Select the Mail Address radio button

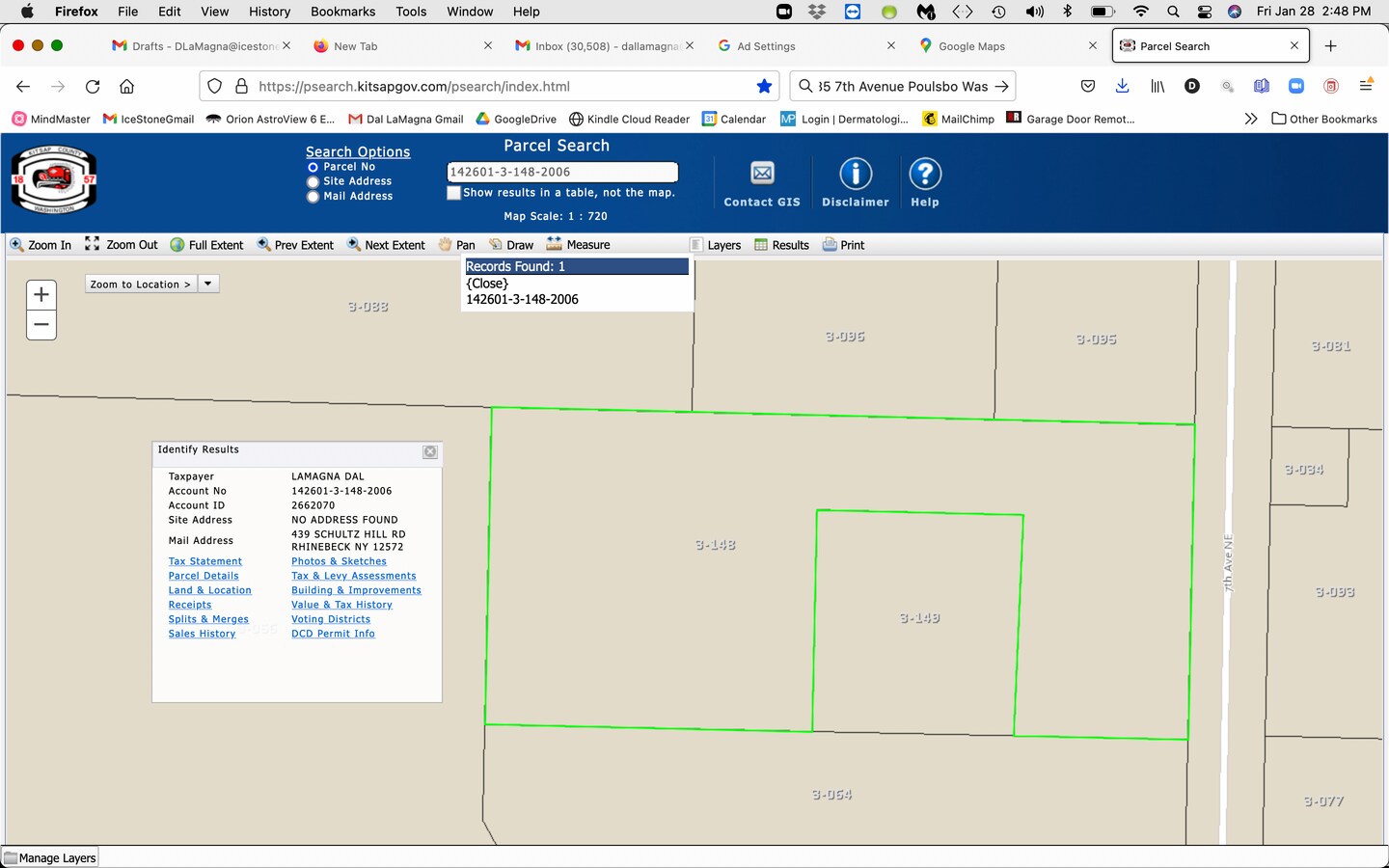click(313, 197)
